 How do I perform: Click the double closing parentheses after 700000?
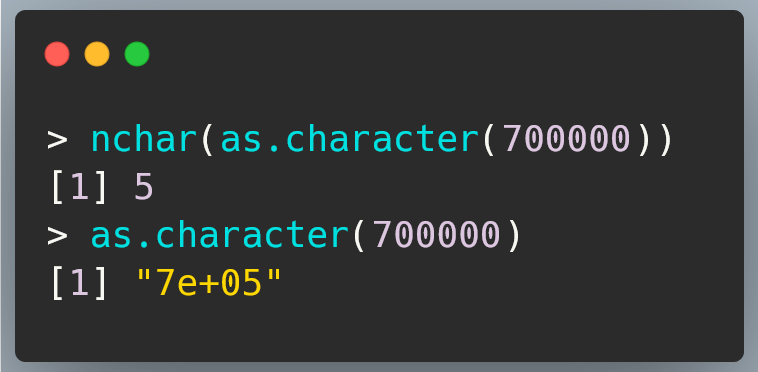click(x=655, y=140)
